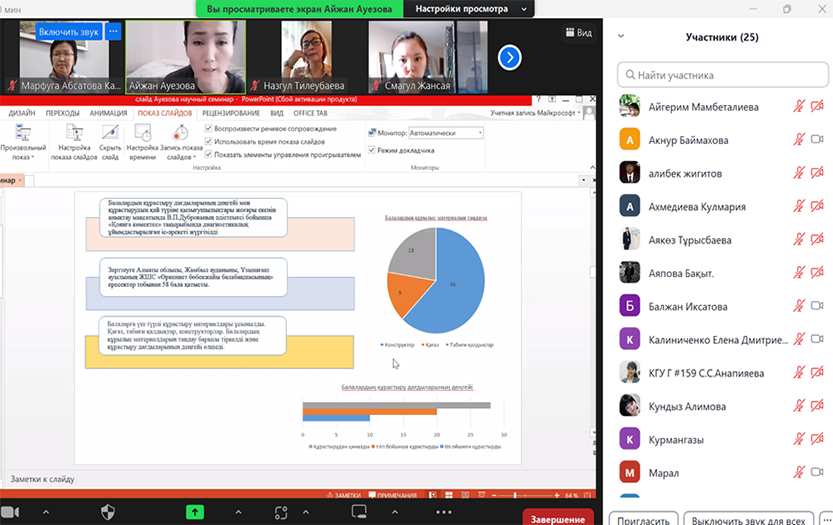This screenshot has height=525, width=833.
Task: Click next arrow in video gallery
Action: (x=510, y=57)
